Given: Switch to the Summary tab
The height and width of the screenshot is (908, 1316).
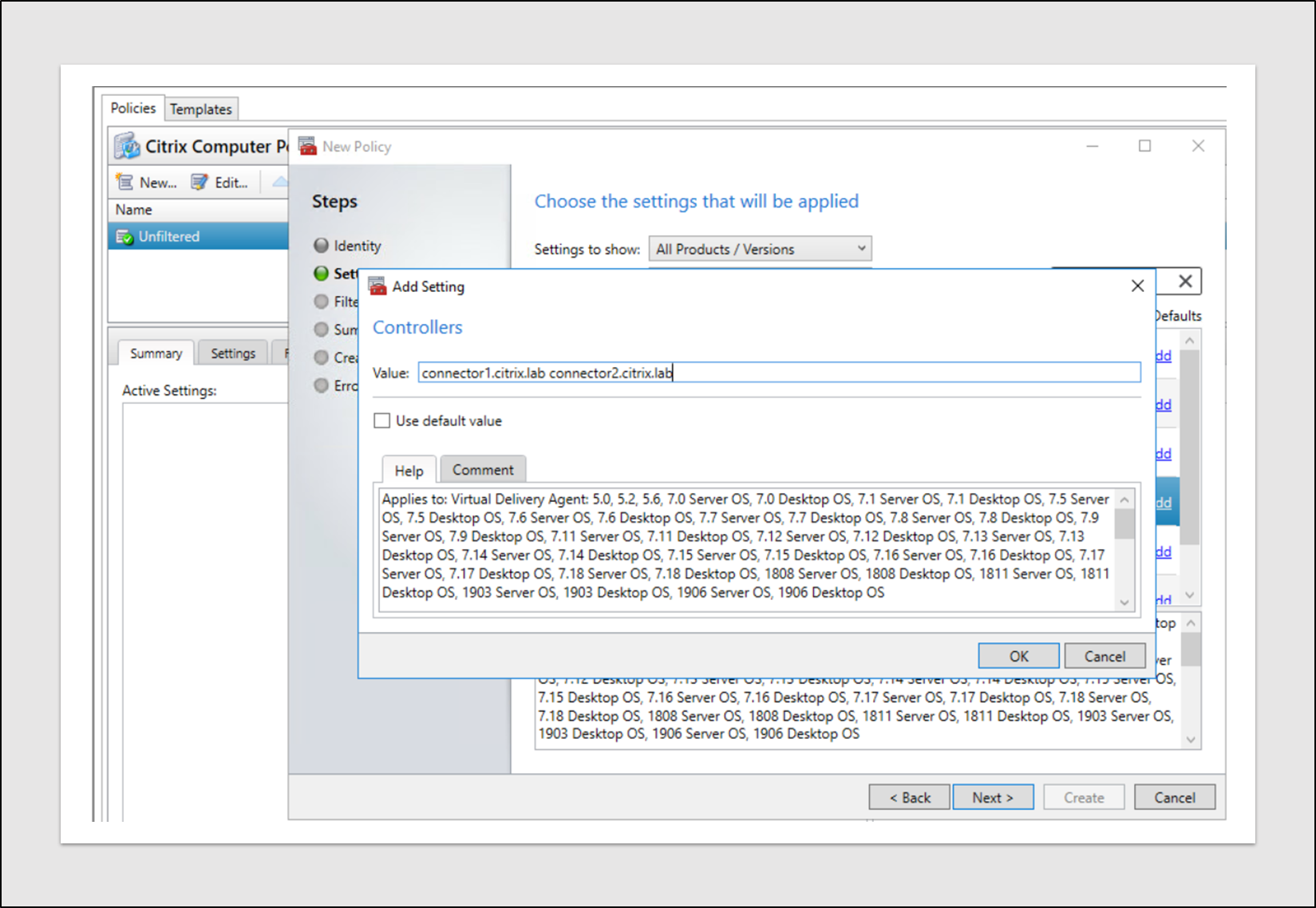Looking at the screenshot, I should coord(156,353).
